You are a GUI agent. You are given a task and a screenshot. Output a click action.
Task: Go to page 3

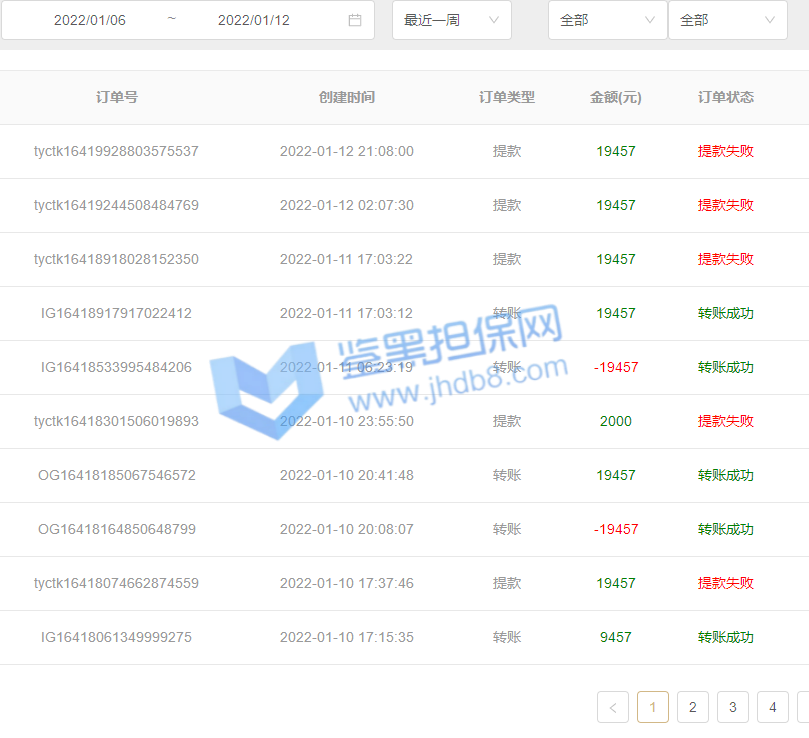click(733, 707)
